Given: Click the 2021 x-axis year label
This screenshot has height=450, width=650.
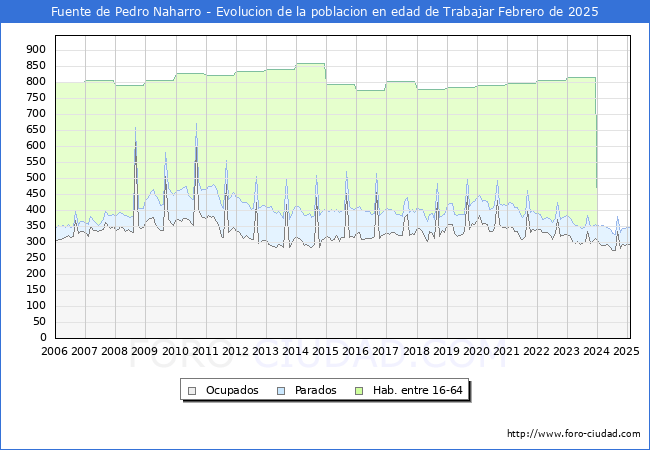Looking at the screenshot, I should [x=506, y=351].
